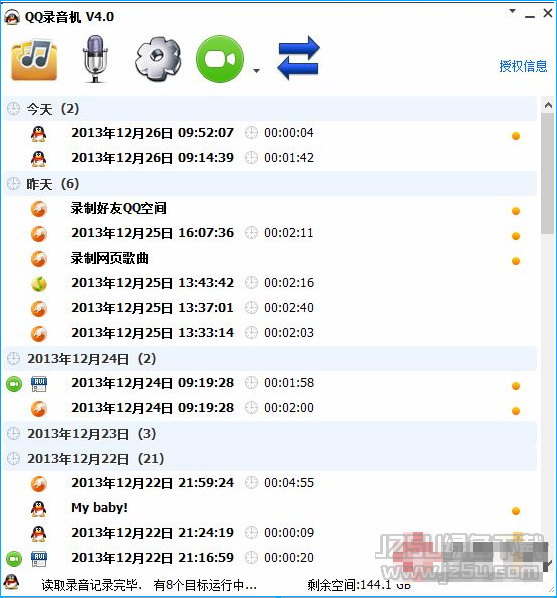
Task: Expand the 2013年12月23日 (3) group
Action: point(270,434)
